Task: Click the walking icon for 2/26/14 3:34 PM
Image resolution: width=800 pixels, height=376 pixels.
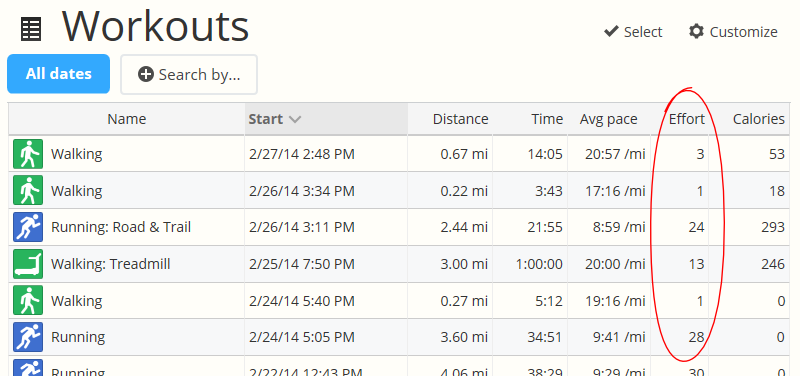Action: click(28, 191)
